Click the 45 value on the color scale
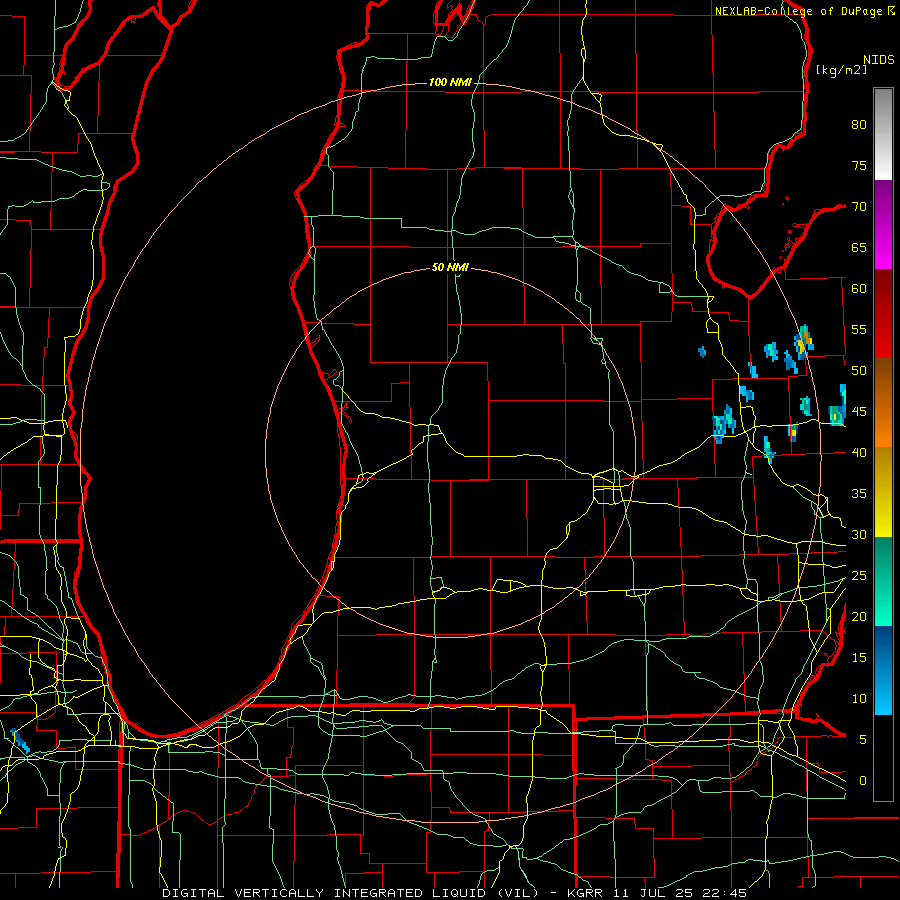Screen dimensions: 900x900 (x=859, y=412)
